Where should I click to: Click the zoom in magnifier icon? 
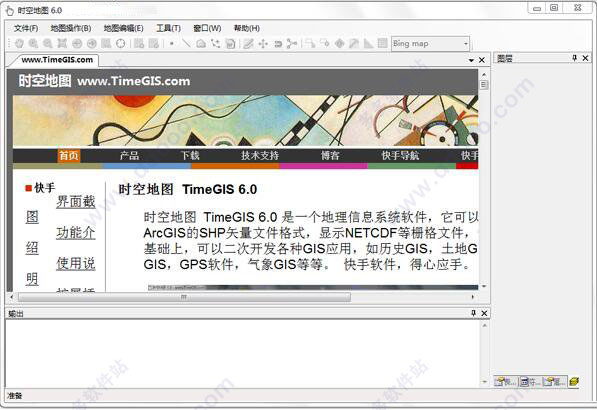coord(34,44)
